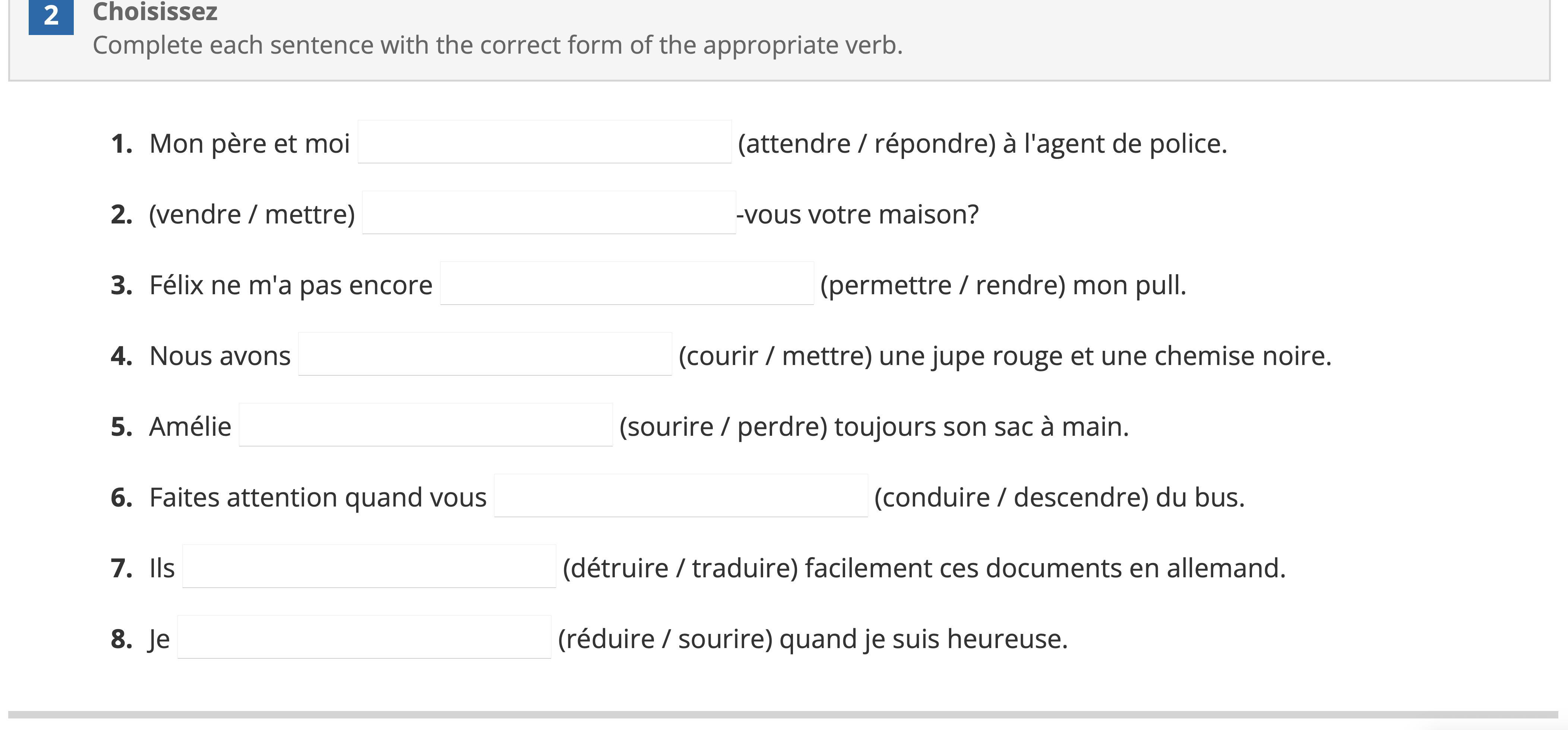Click the "(courir / mettre)" verb hint
The image size is (1568, 730).
[775, 356]
